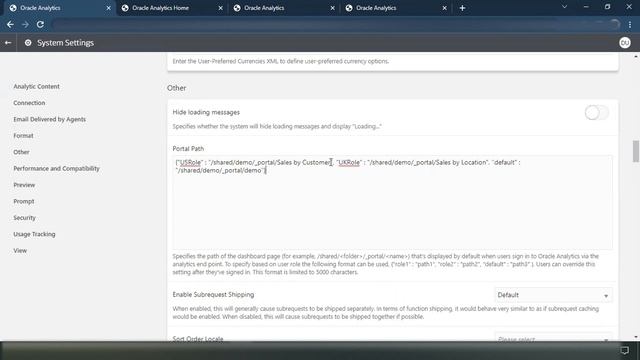Open Usage Tracking section
640x360 pixels.
34,234
